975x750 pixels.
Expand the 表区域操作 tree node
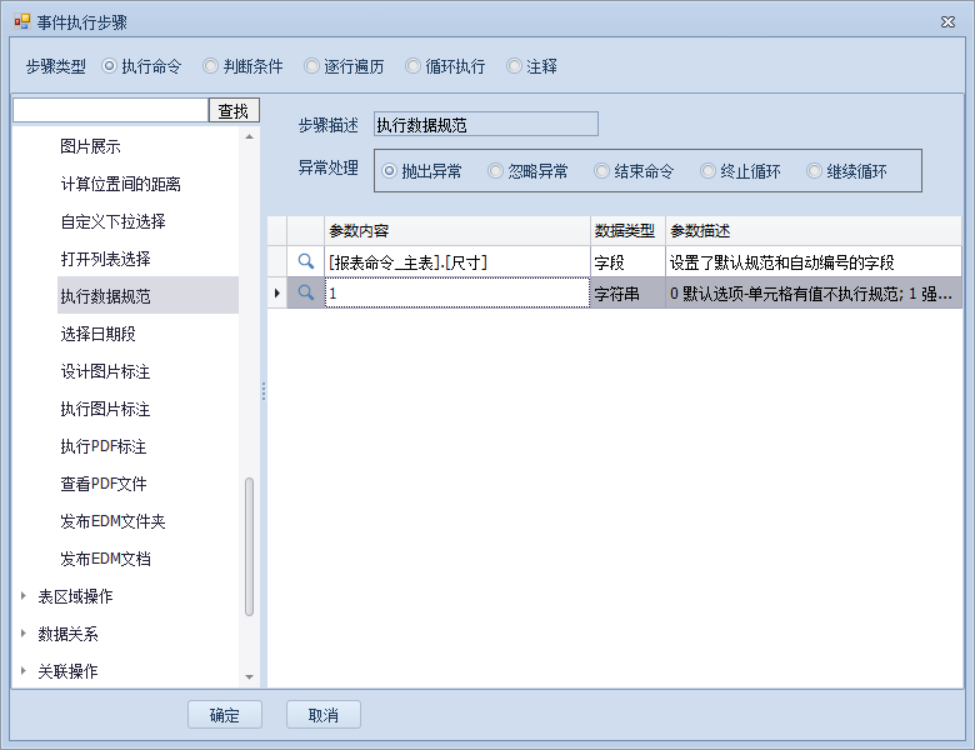coord(24,596)
